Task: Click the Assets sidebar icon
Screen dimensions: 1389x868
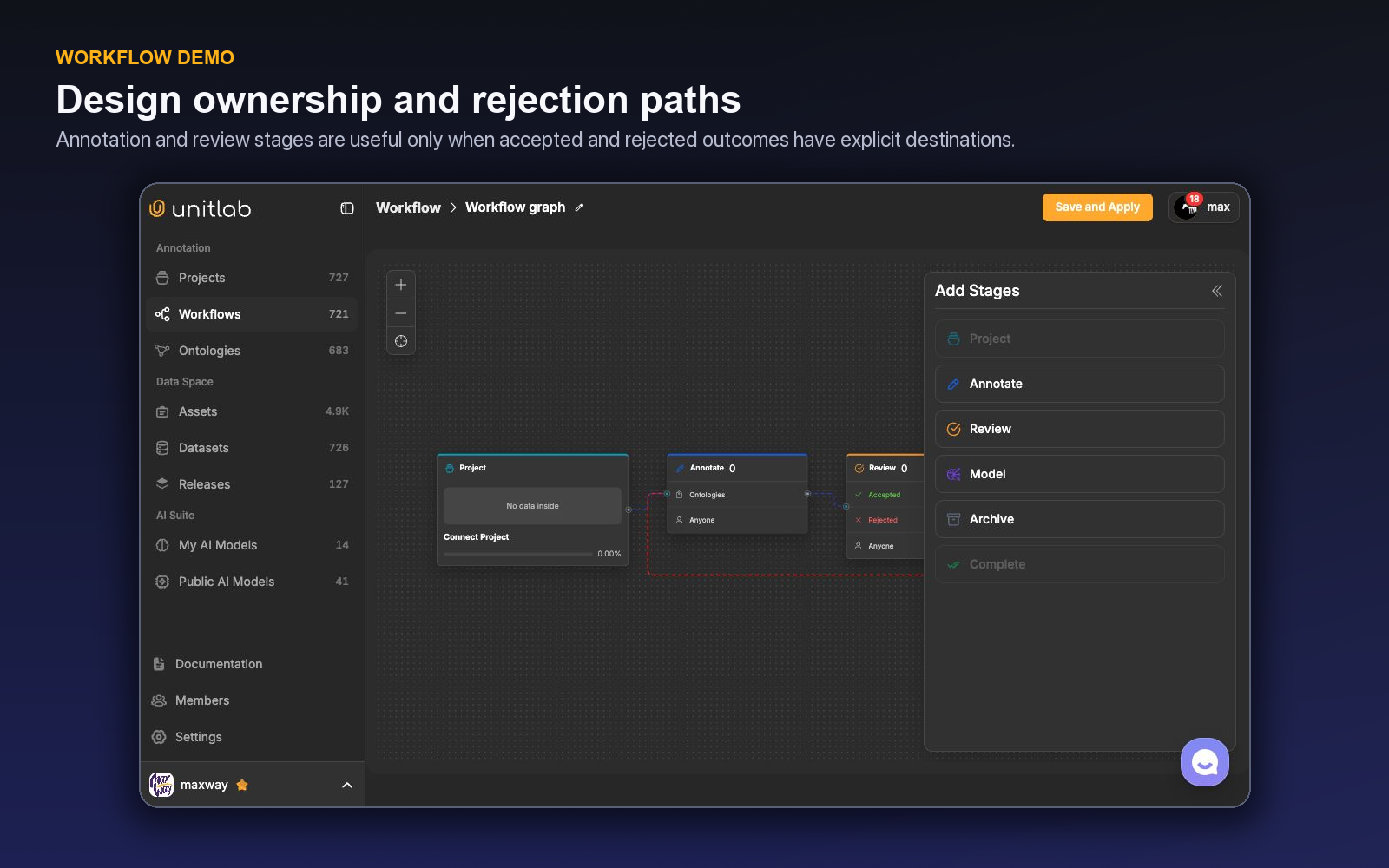Action: [x=162, y=411]
